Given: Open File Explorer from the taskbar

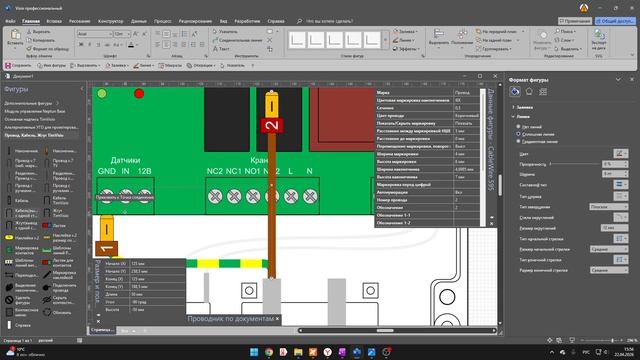Looking at the screenshot, I should coord(298,352).
